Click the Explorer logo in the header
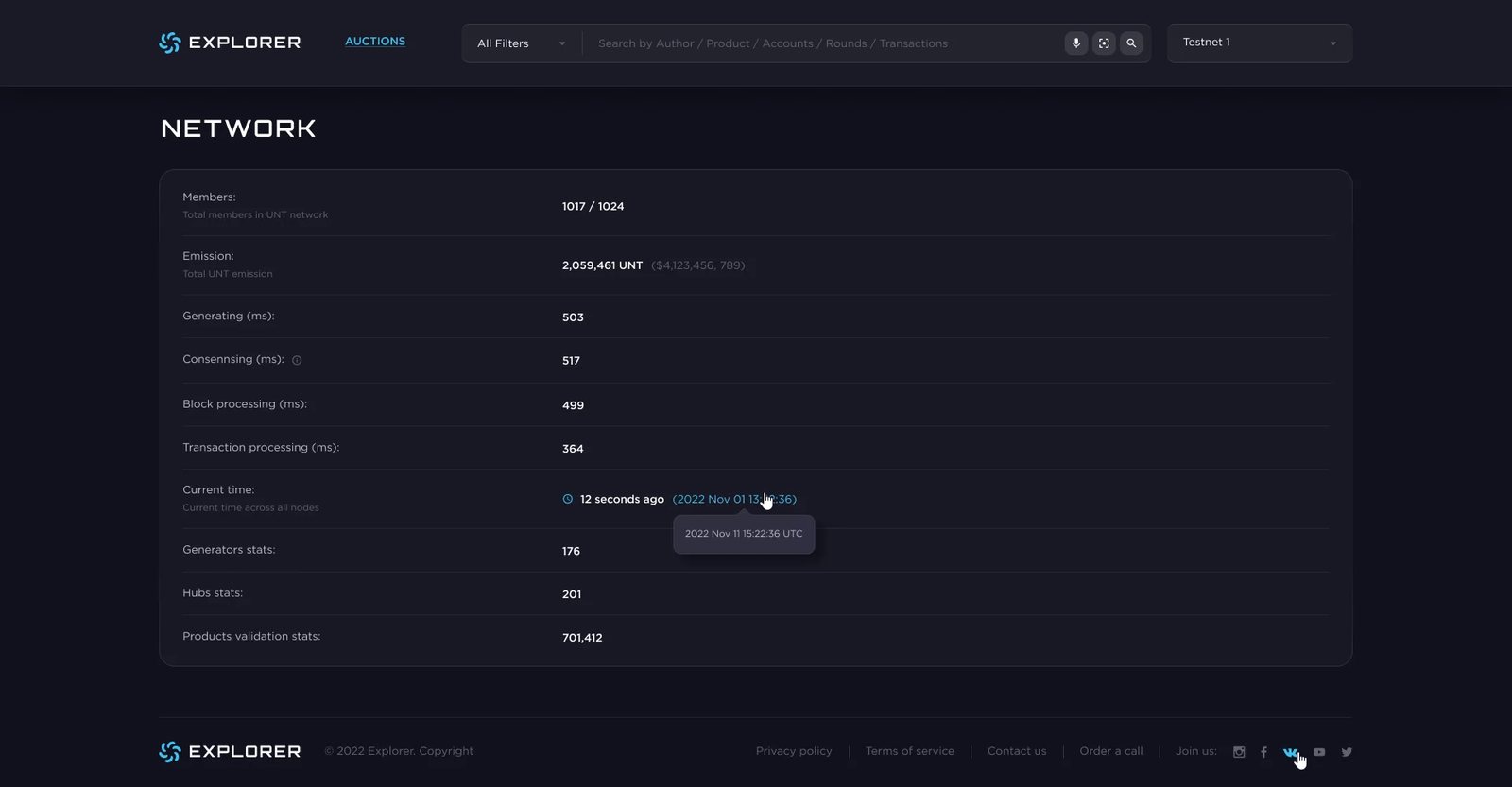Image resolution: width=1512 pixels, height=787 pixels. coord(230,43)
